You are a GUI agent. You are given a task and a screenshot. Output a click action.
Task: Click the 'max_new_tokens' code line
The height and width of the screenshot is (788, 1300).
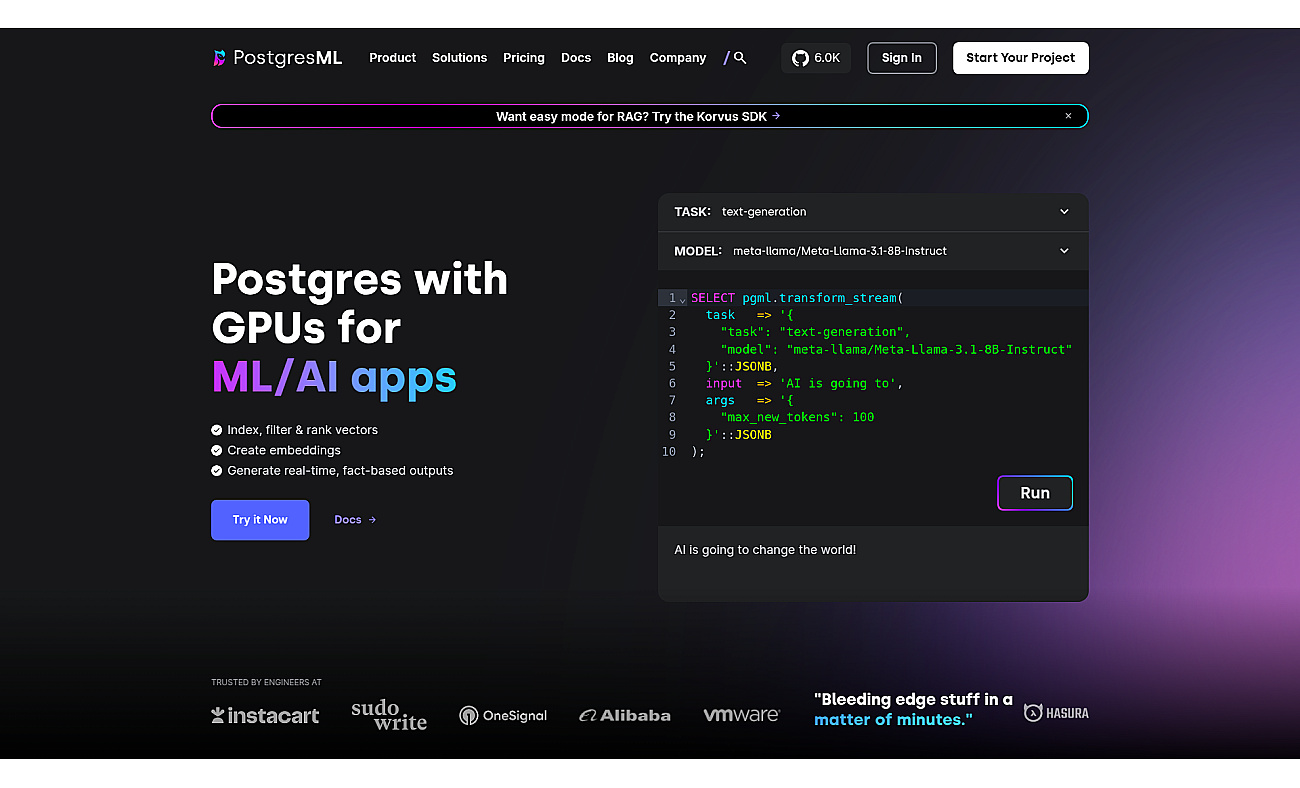797,417
